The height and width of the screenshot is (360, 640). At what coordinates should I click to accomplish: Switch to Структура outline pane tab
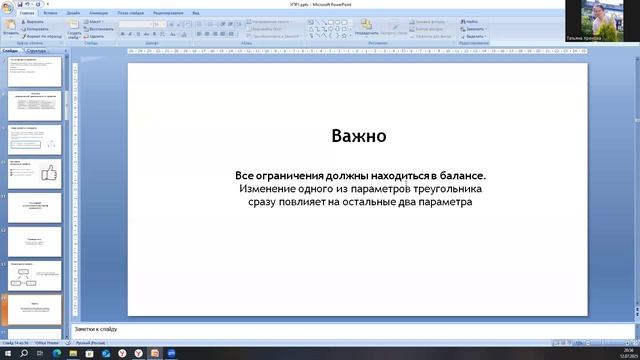(36, 51)
